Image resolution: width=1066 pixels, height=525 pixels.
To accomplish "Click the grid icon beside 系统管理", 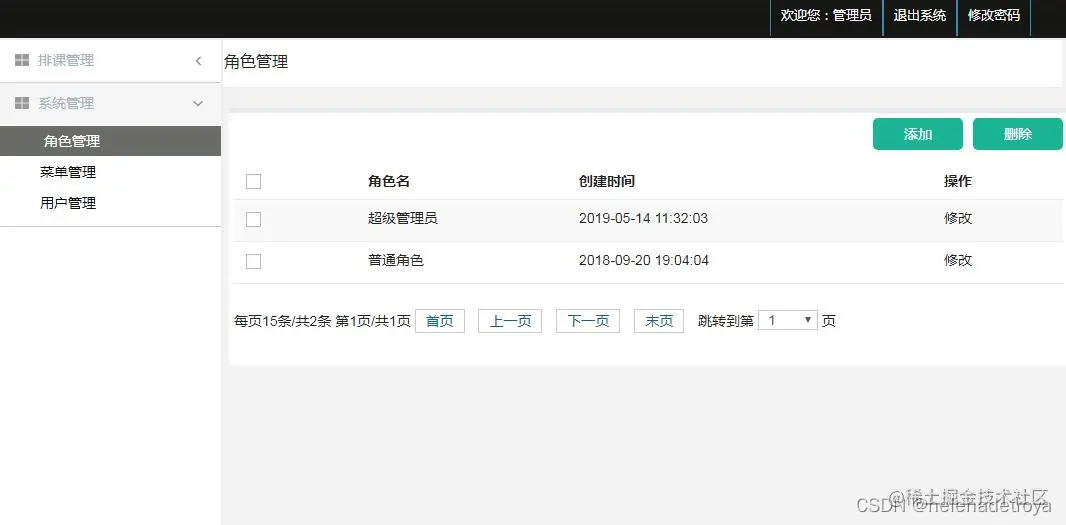I will (22, 103).
